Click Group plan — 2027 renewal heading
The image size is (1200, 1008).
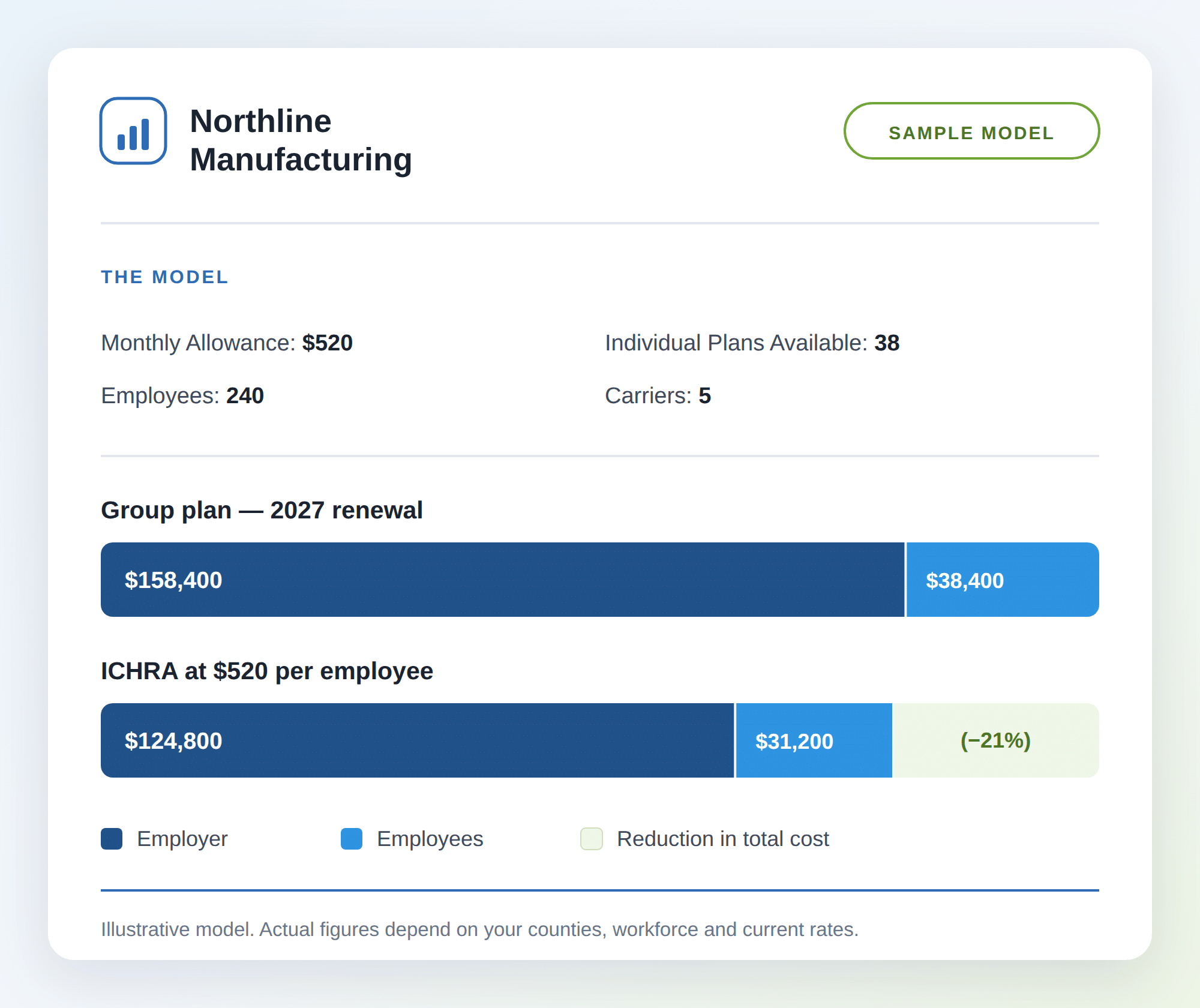click(262, 511)
